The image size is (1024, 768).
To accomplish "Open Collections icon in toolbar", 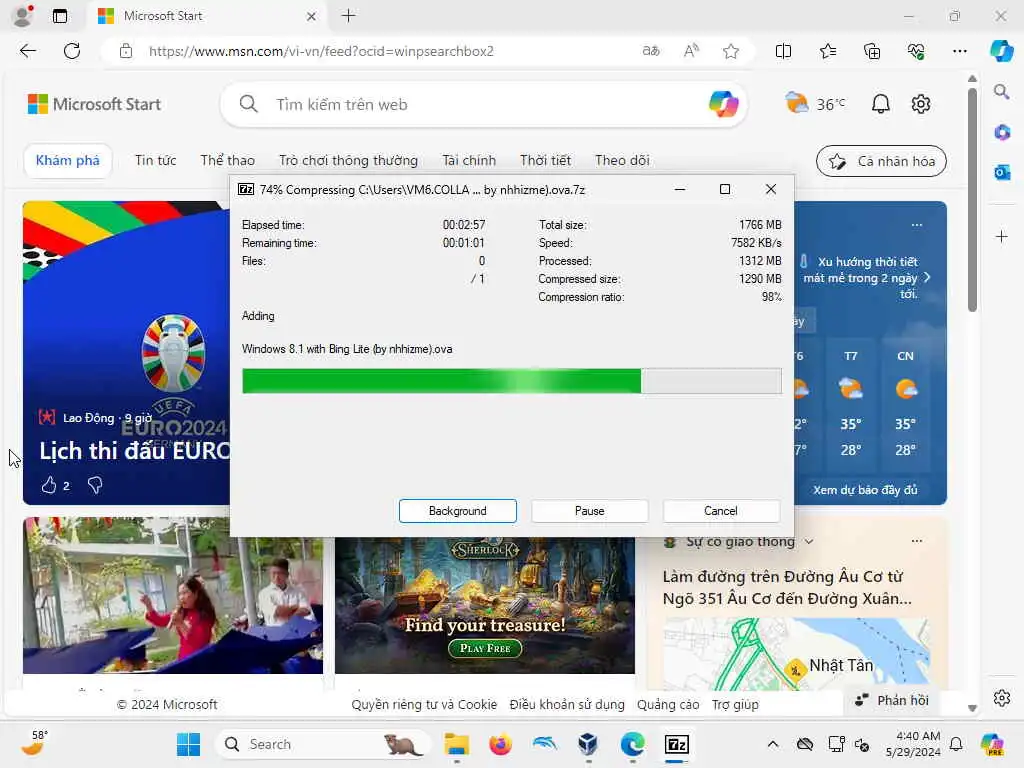I will [872, 51].
